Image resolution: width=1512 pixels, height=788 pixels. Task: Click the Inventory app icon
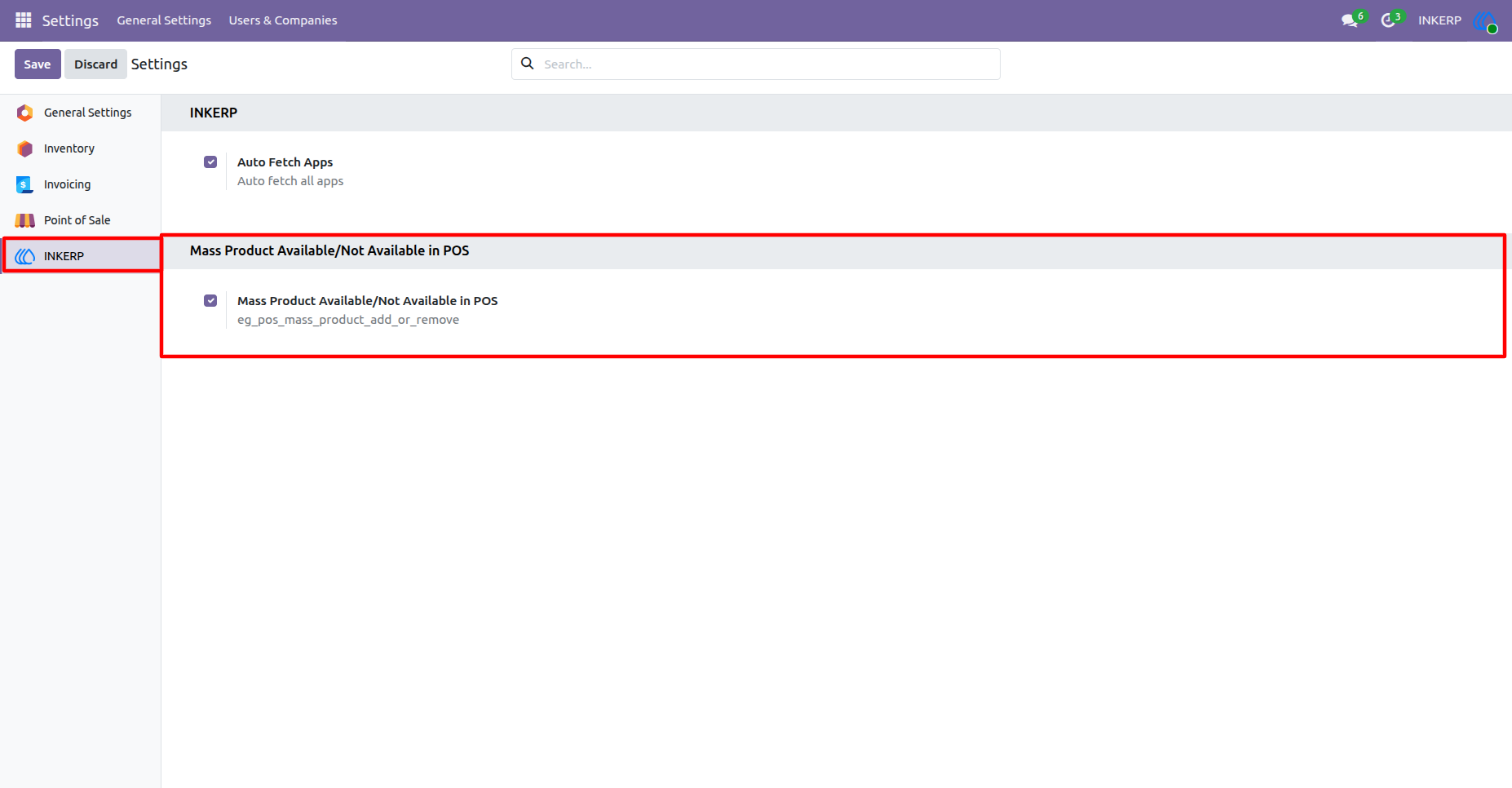pyautogui.click(x=25, y=148)
